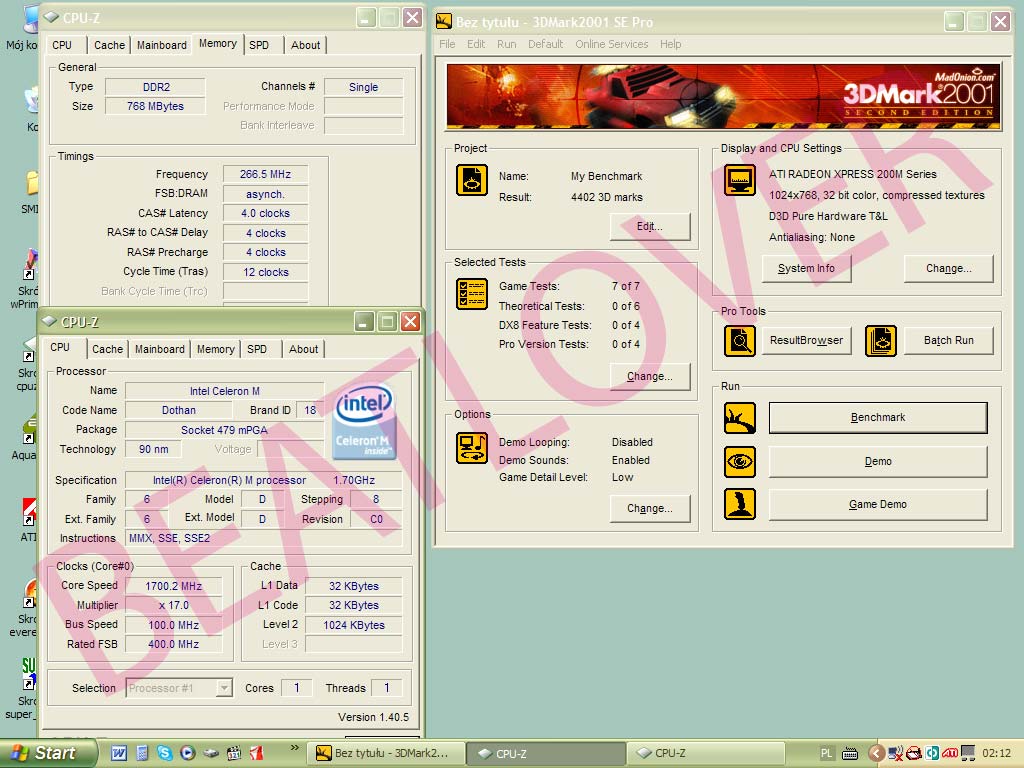Image resolution: width=1024 pixels, height=768 pixels.
Task: Click the Display and CPU Settings monitor icon
Action: click(739, 180)
